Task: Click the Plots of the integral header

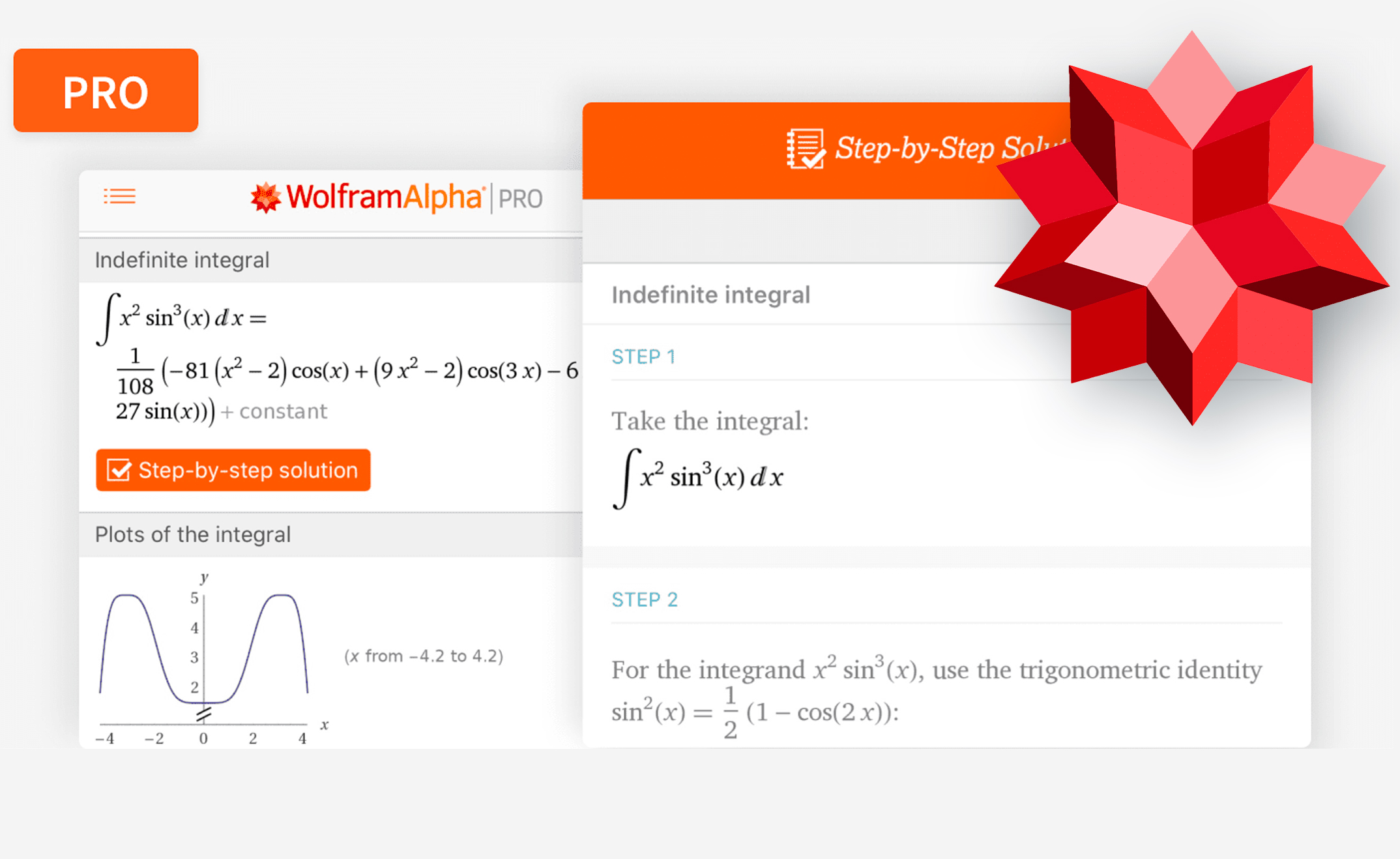Action: 193,534
